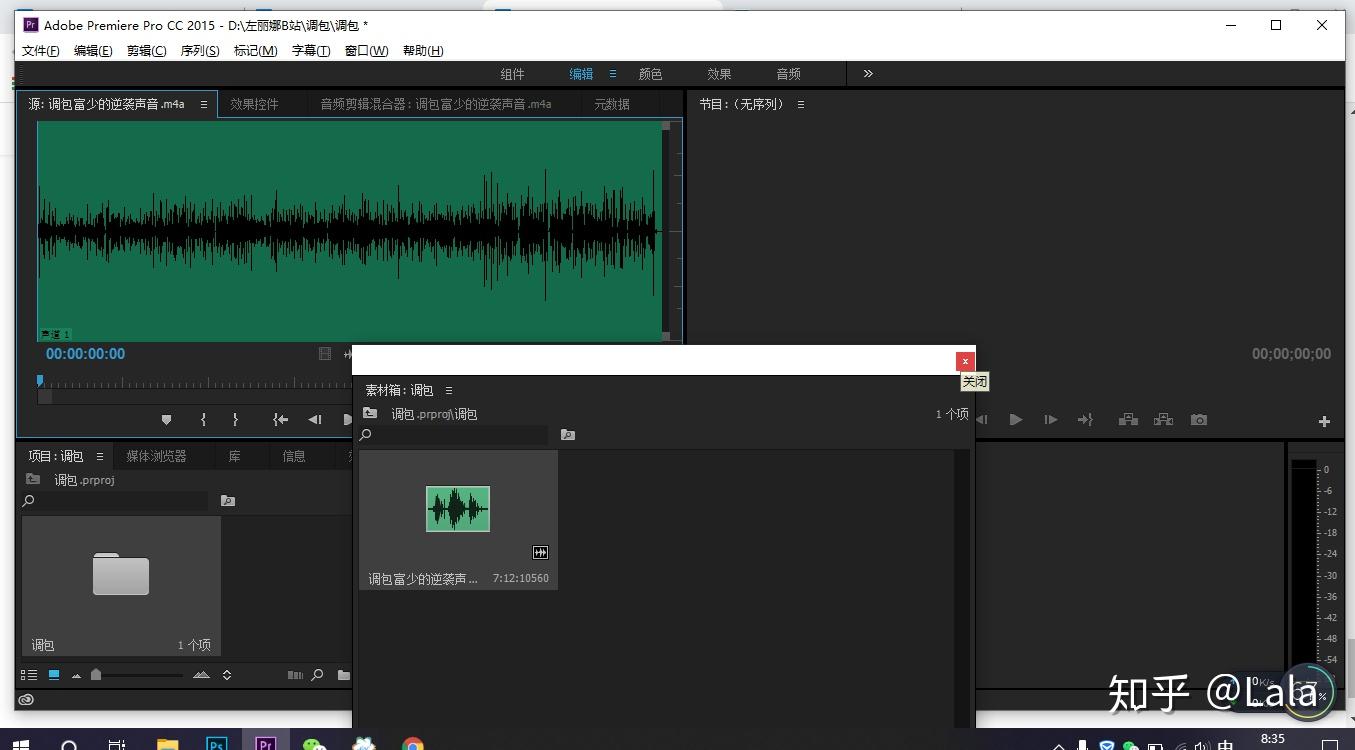The width and height of the screenshot is (1355, 750).
Task: Click zoom in large mountain icon
Action: [x=201, y=675]
